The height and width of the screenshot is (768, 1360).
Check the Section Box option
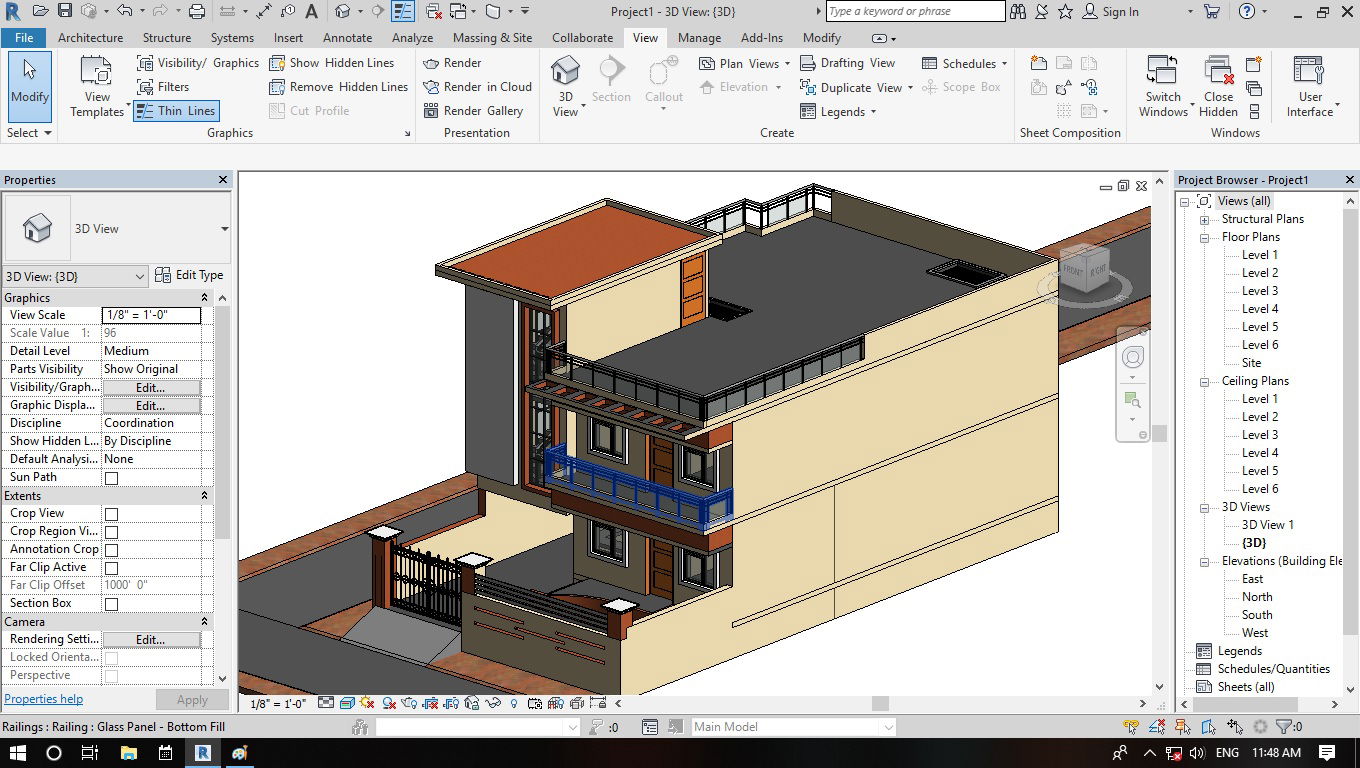[x=112, y=604]
